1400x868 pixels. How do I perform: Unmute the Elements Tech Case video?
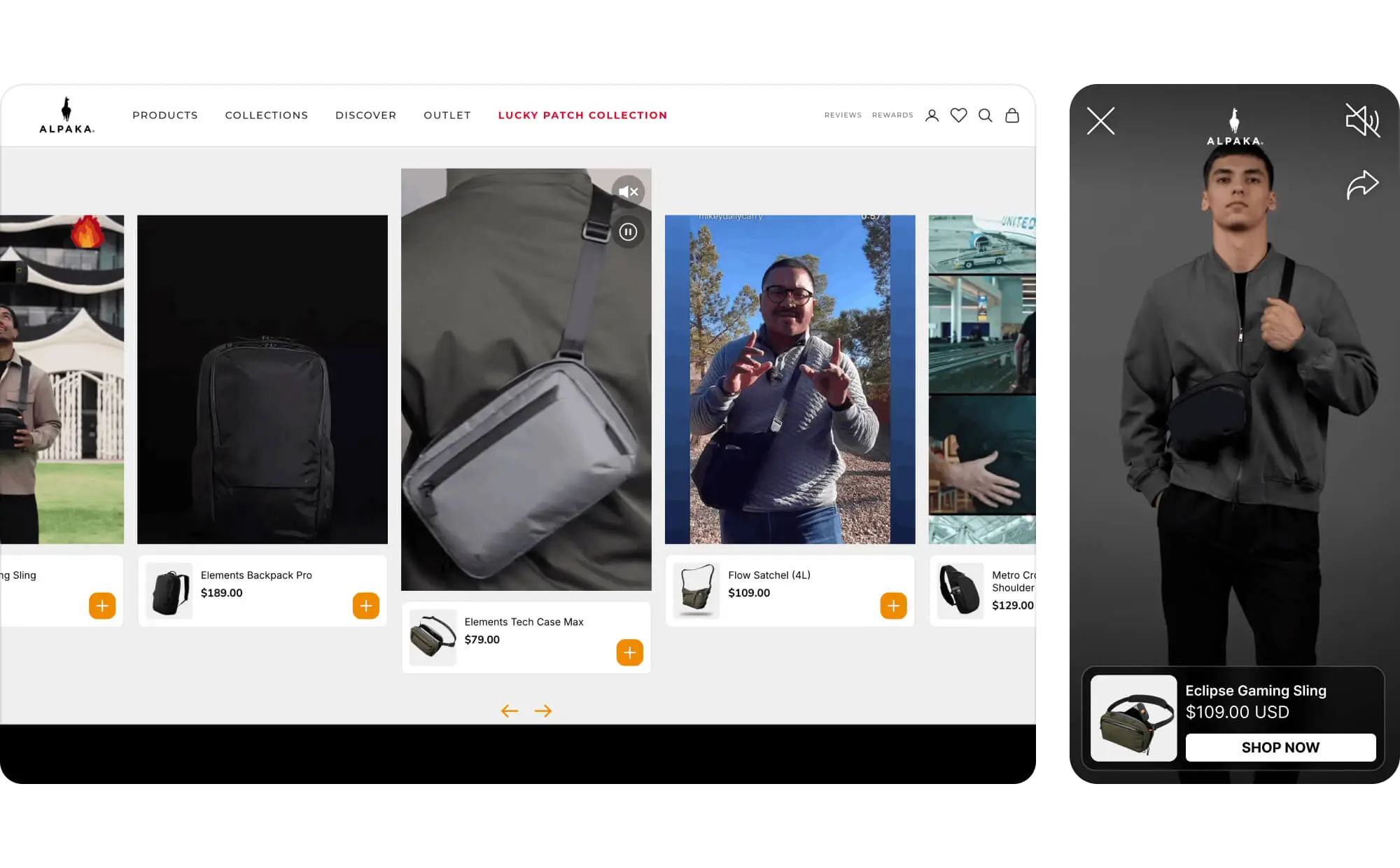point(627,191)
